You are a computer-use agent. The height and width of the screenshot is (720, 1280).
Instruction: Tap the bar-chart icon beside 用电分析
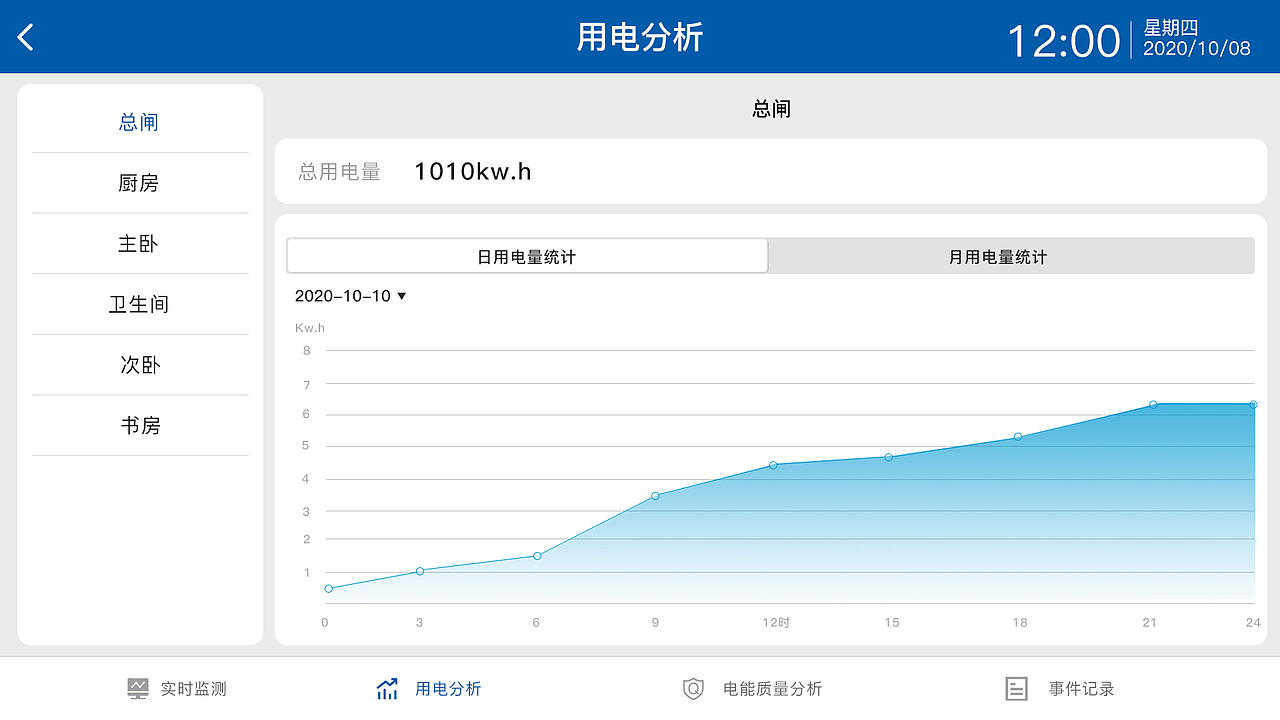pos(387,688)
